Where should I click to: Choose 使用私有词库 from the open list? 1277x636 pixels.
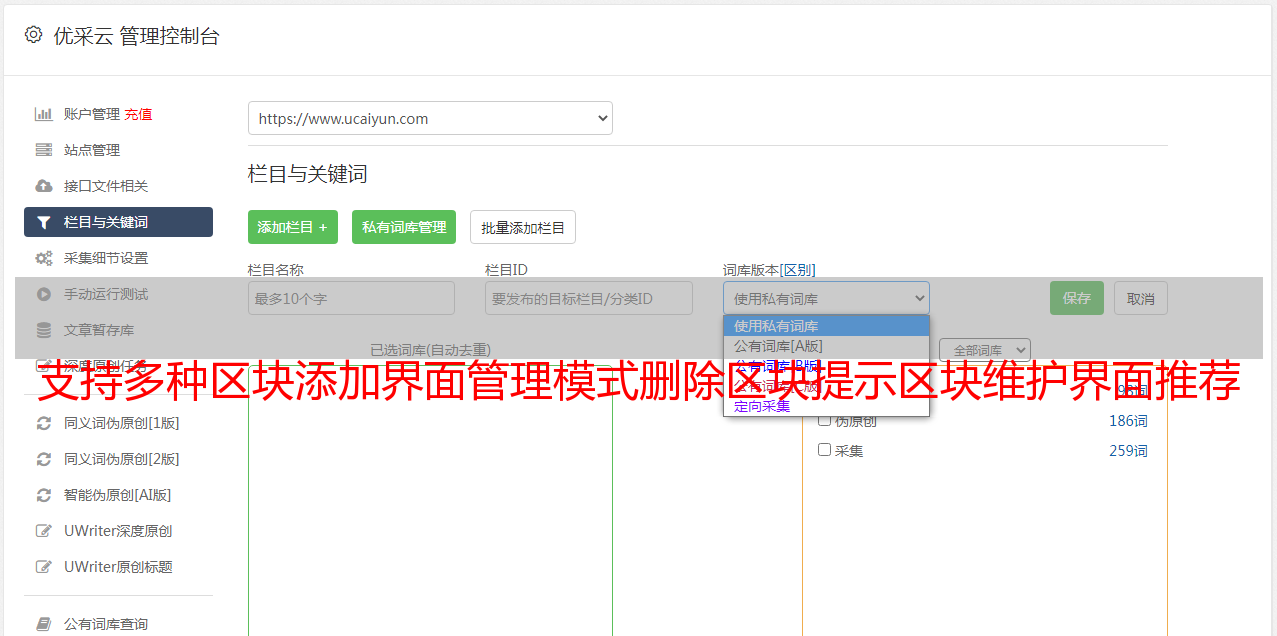click(x=826, y=326)
